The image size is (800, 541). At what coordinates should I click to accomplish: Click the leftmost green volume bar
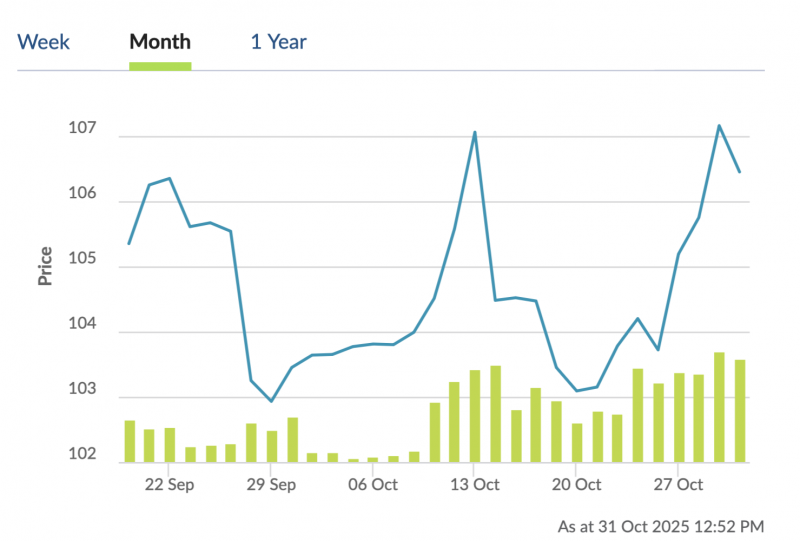click(129, 441)
